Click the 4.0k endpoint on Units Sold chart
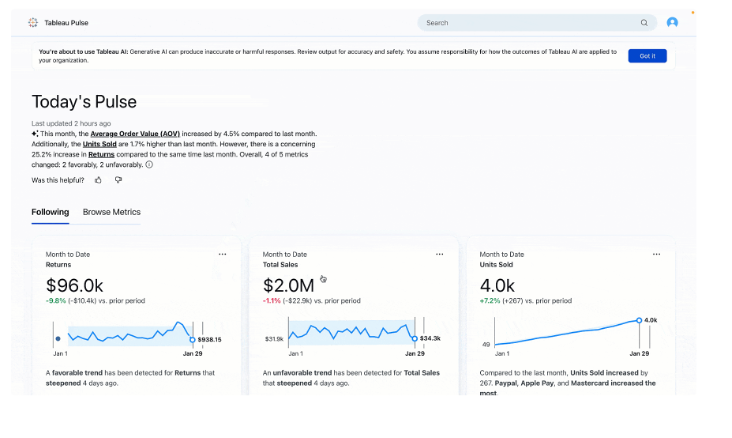Viewport: 732px width, 438px height. [638, 321]
